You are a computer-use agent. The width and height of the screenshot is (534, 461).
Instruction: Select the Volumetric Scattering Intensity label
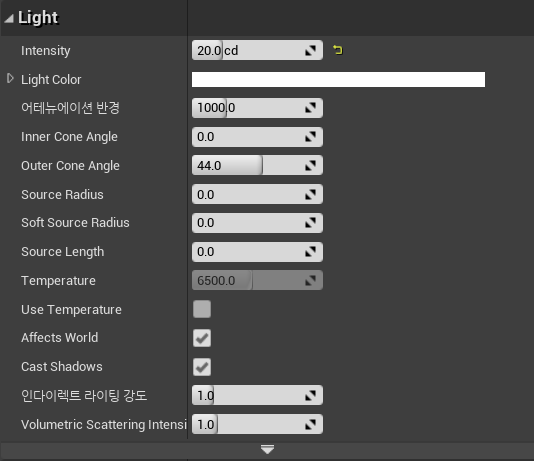coord(104,425)
